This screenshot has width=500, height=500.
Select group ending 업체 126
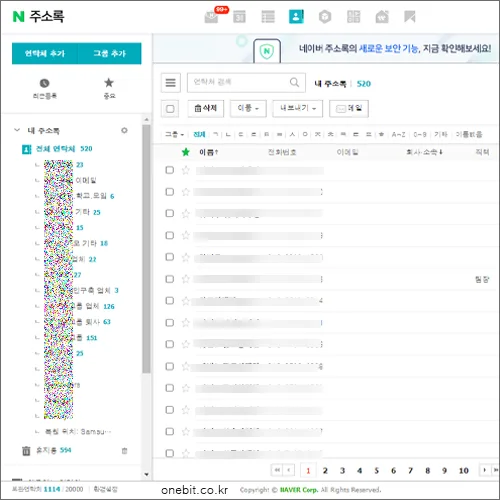[93, 306]
